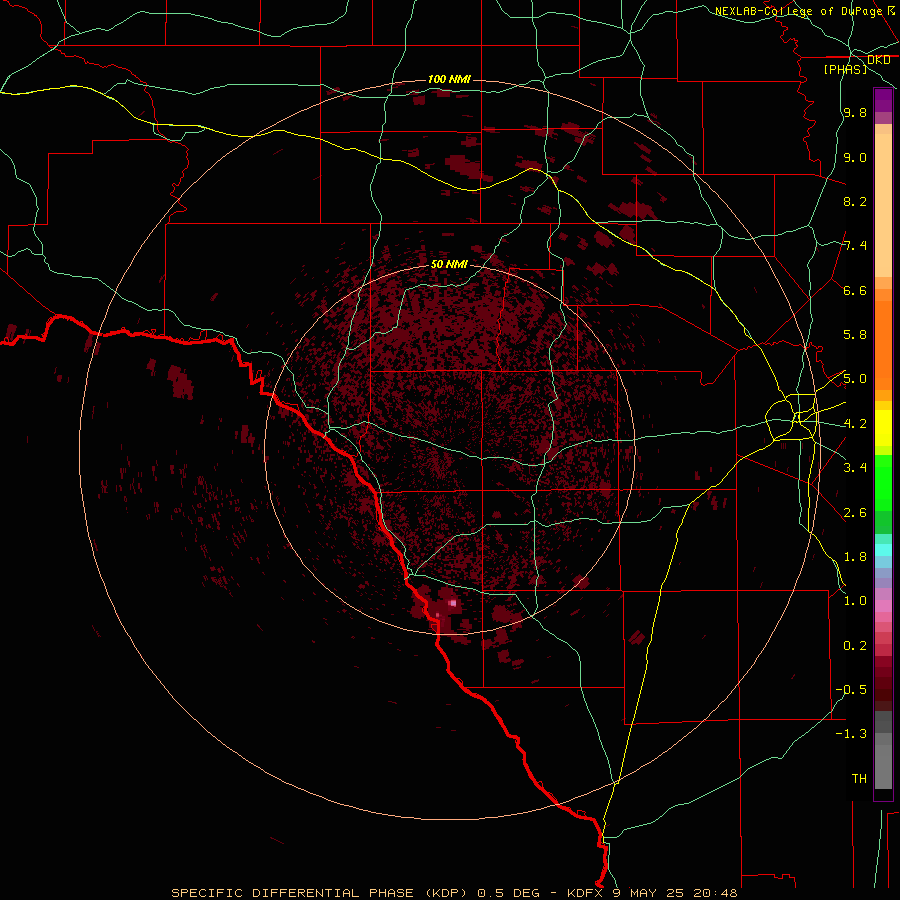This screenshot has width=900, height=900.
Task: Click the 5.0 color scale value
Action: click(x=855, y=379)
